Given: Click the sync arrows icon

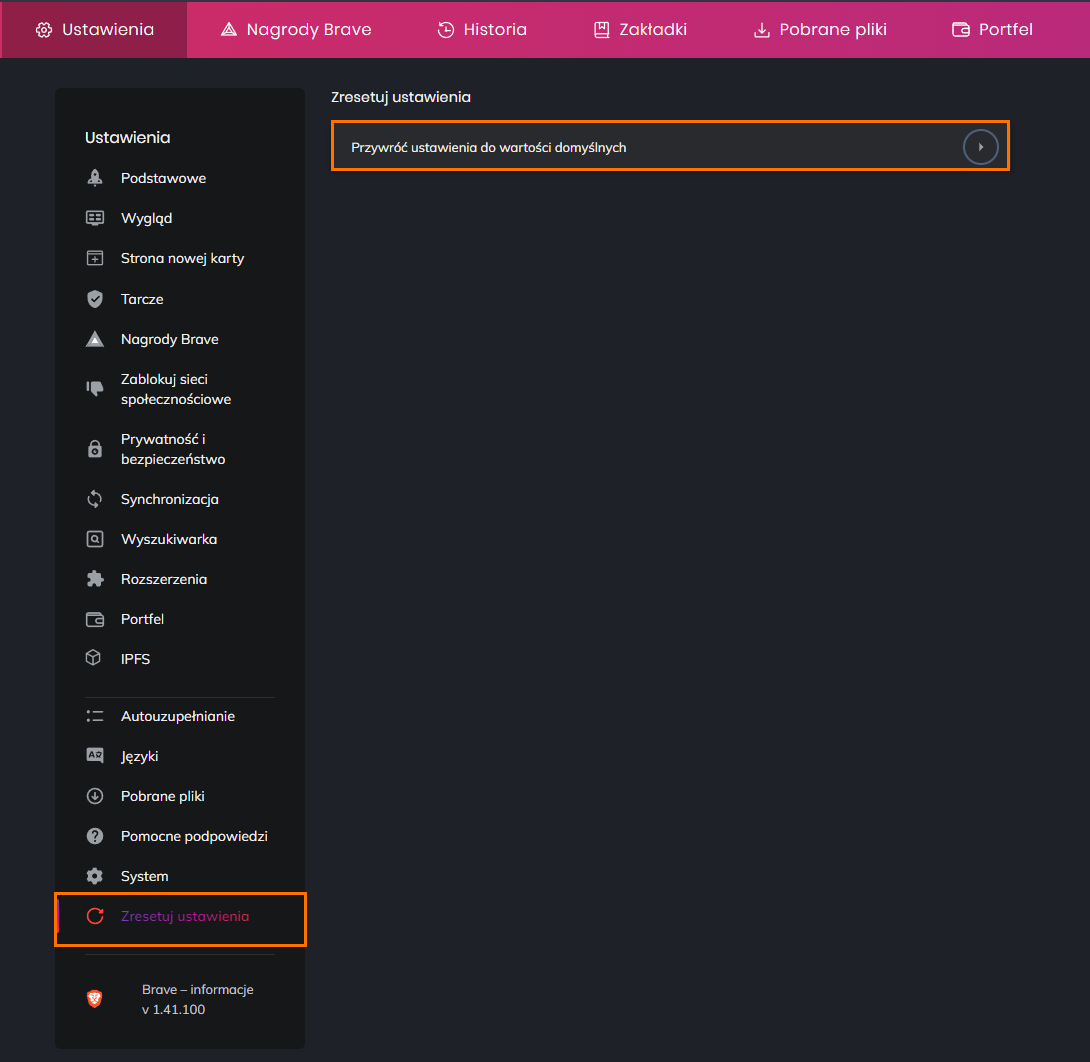Looking at the screenshot, I should tap(95, 499).
